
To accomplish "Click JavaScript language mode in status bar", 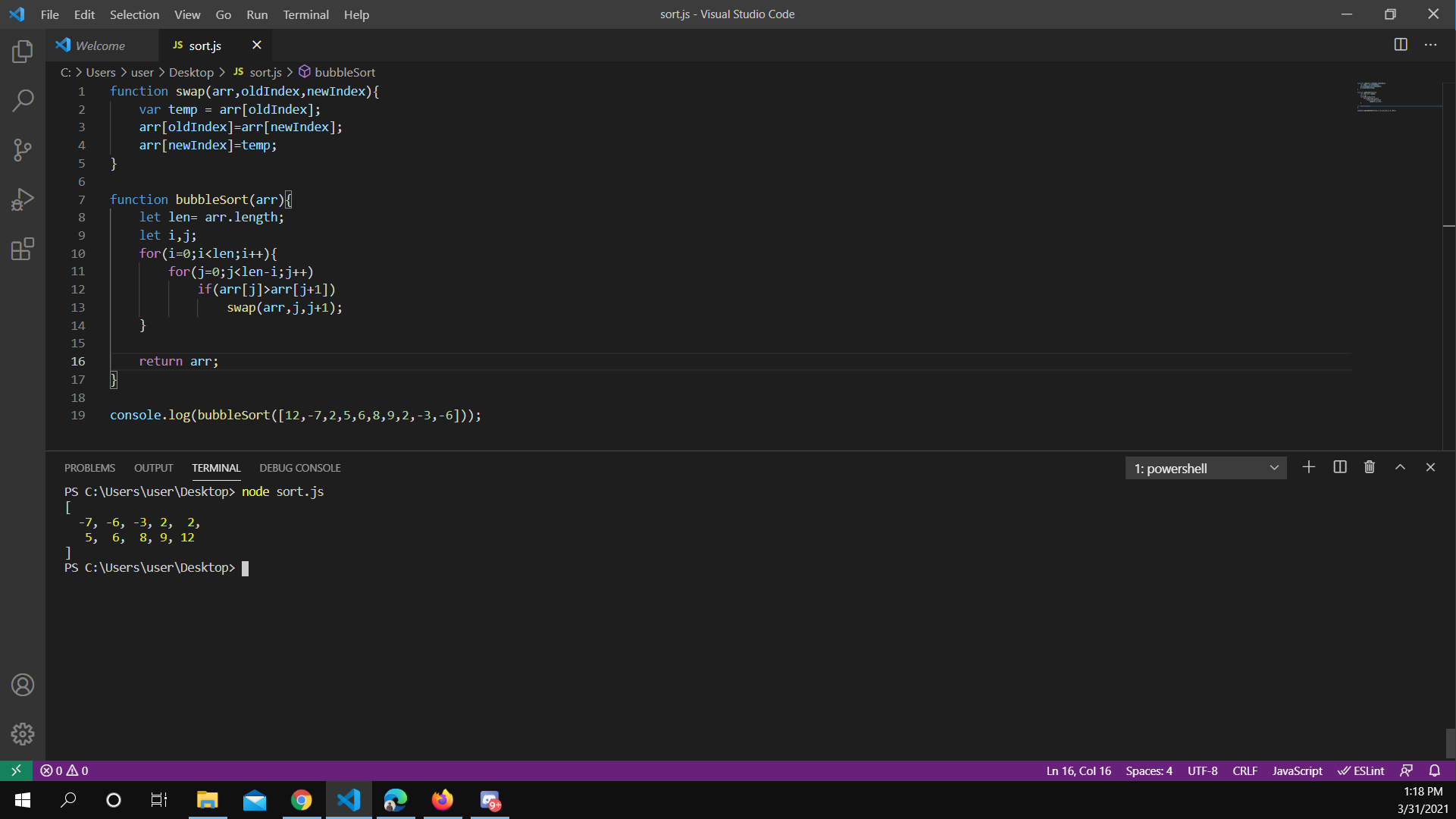I will coord(1297,770).
